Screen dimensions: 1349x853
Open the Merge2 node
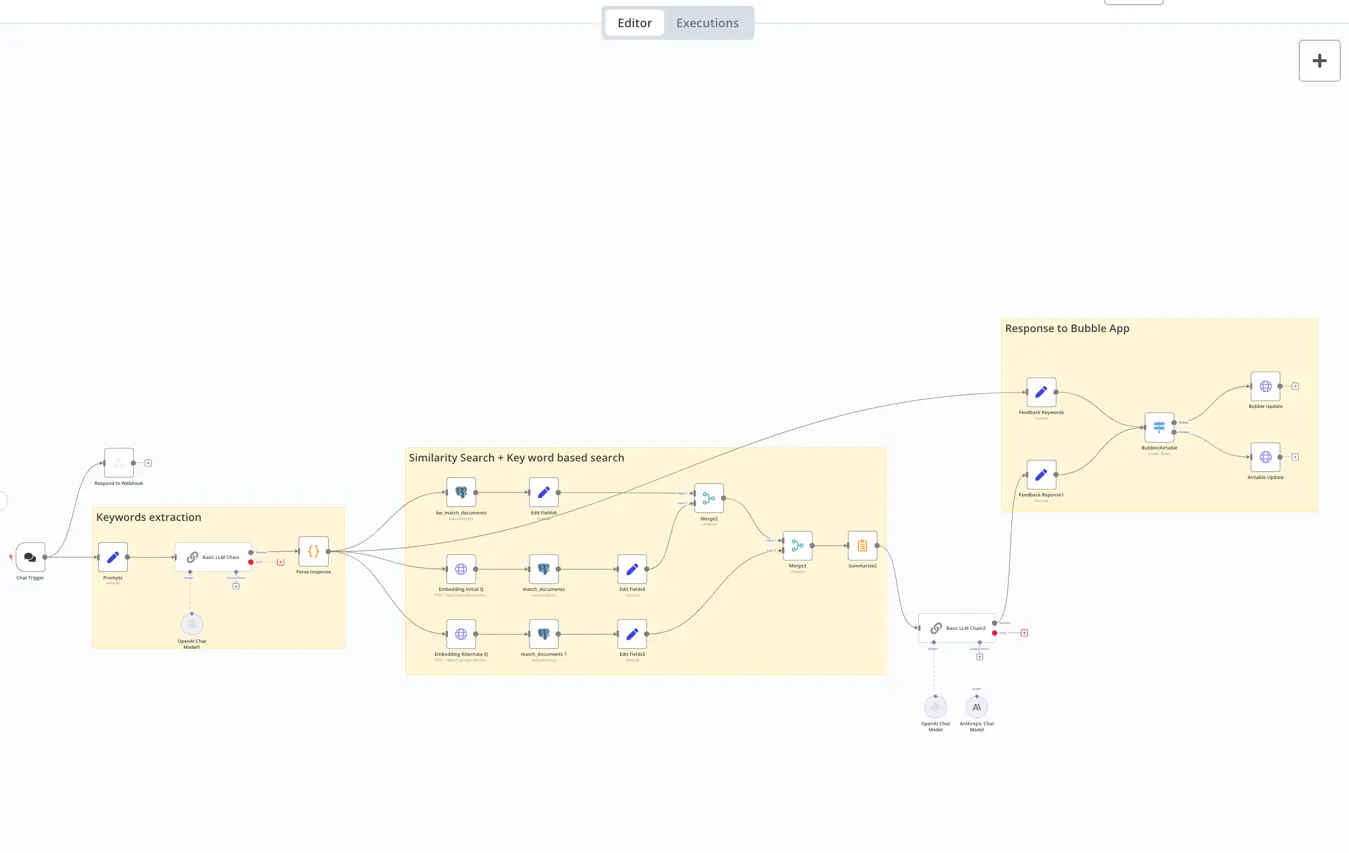(709, 498)
